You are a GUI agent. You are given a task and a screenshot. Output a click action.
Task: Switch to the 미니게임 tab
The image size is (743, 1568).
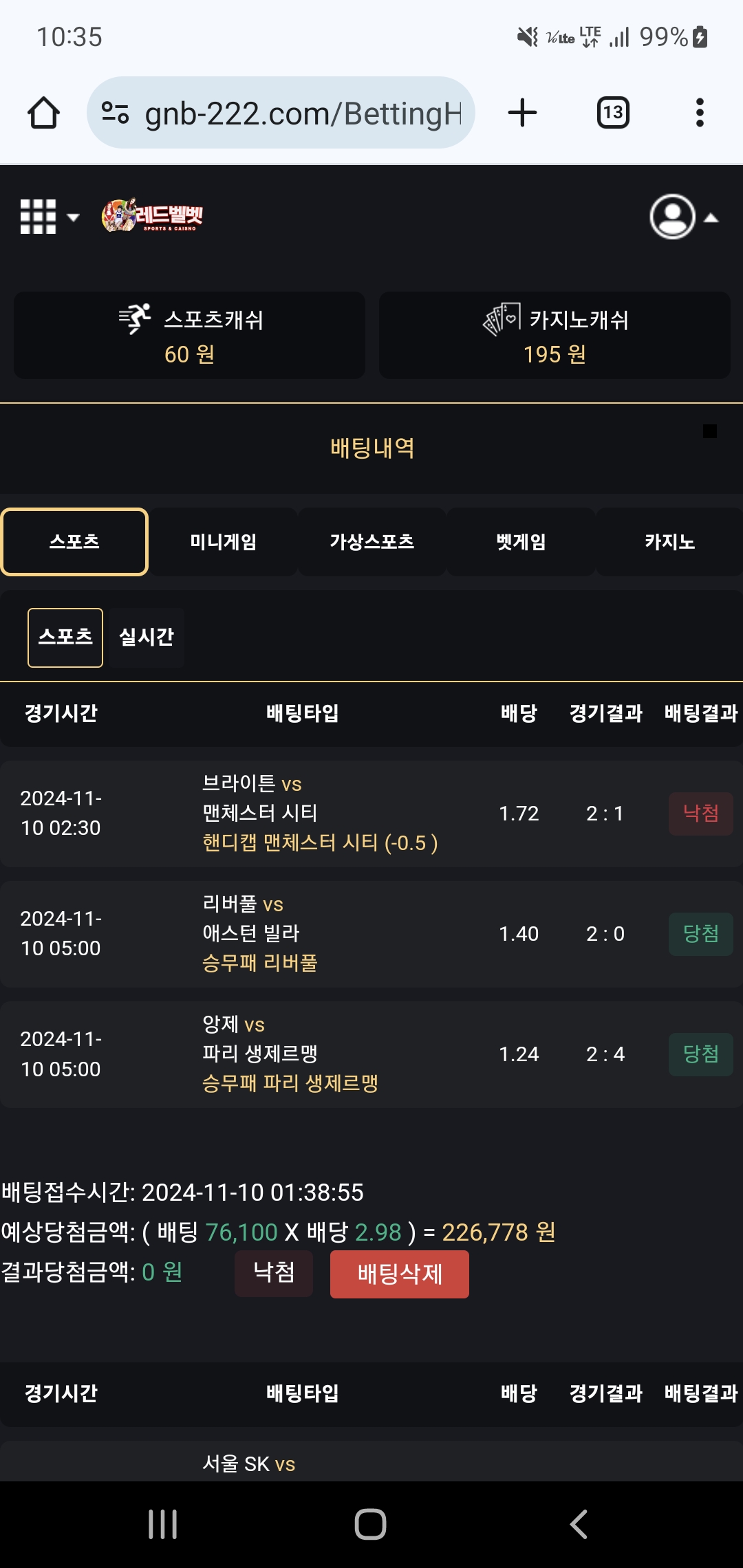pyautogui.click(x=223, y=542)
